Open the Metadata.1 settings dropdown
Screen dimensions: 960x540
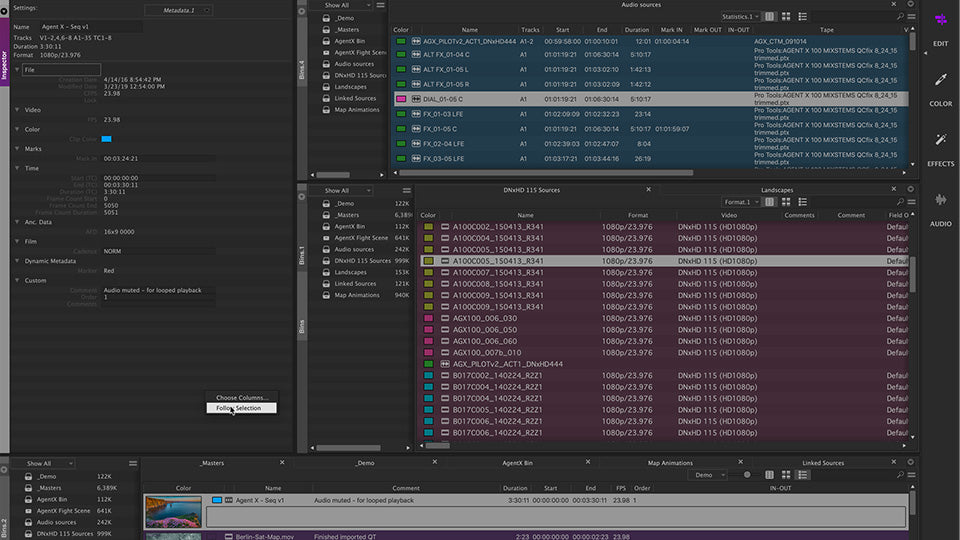(178, 10)
